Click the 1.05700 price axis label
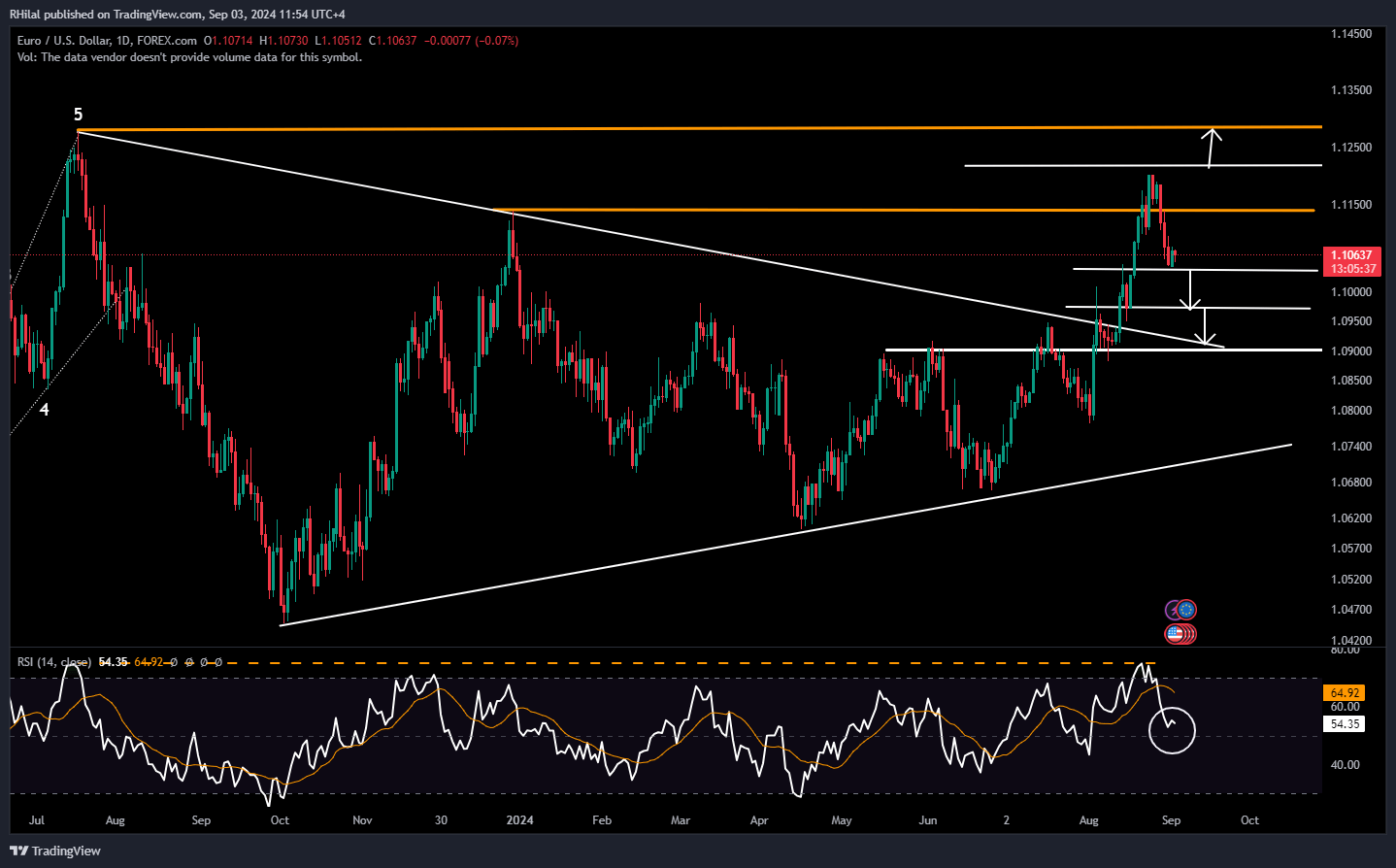Image resolution: width=1396 pixels, height=868 pixels. click(x=1351, y=549)
